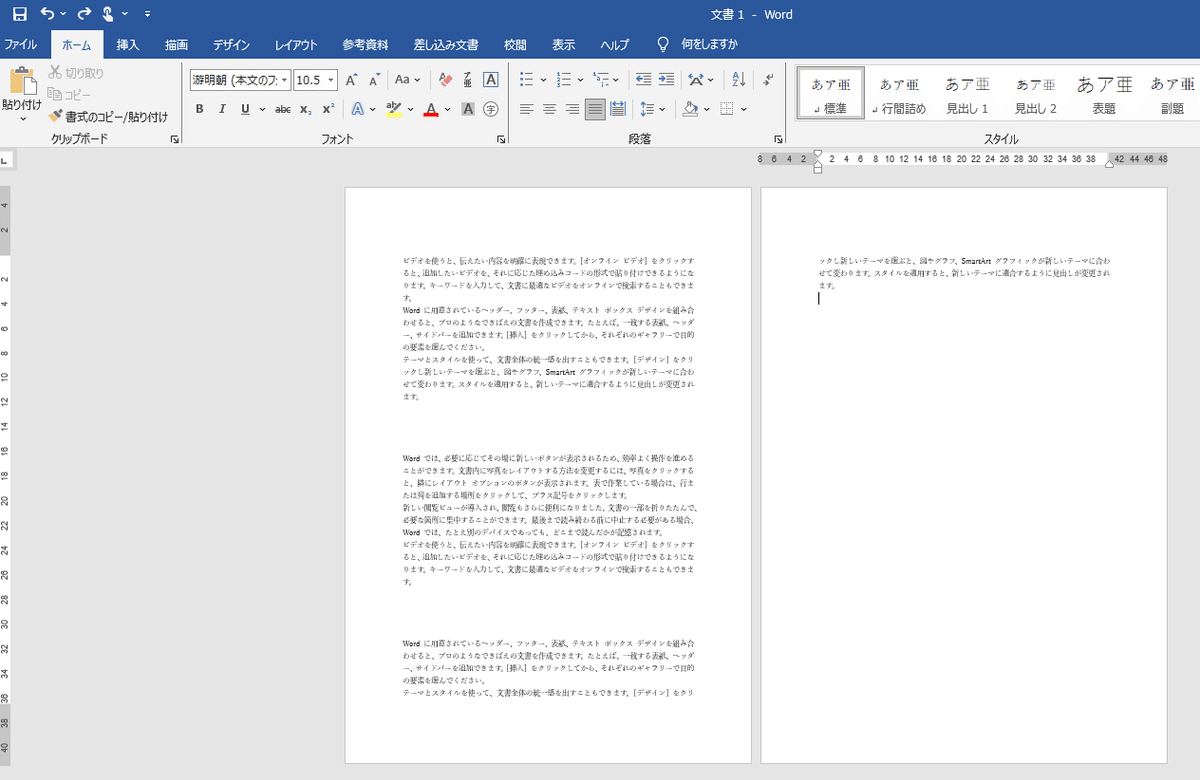Toggle italic formatting
1200x780 pixels.
[x=222, y=107]
